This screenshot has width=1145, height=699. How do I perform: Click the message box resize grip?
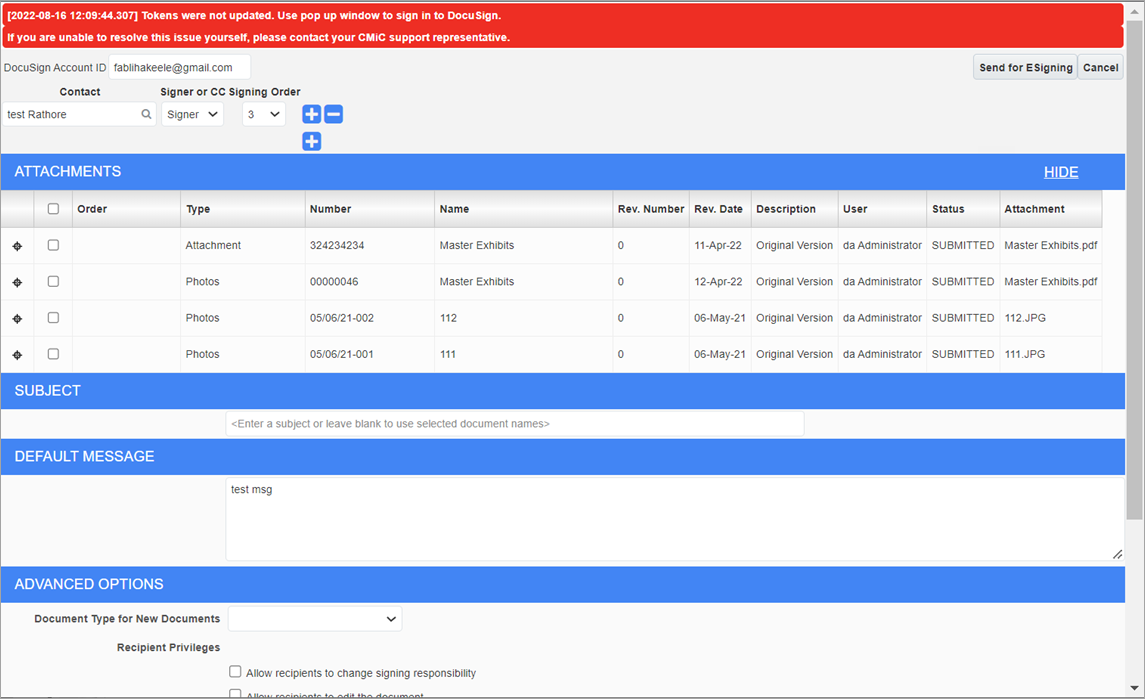(x=1117, y=554)
